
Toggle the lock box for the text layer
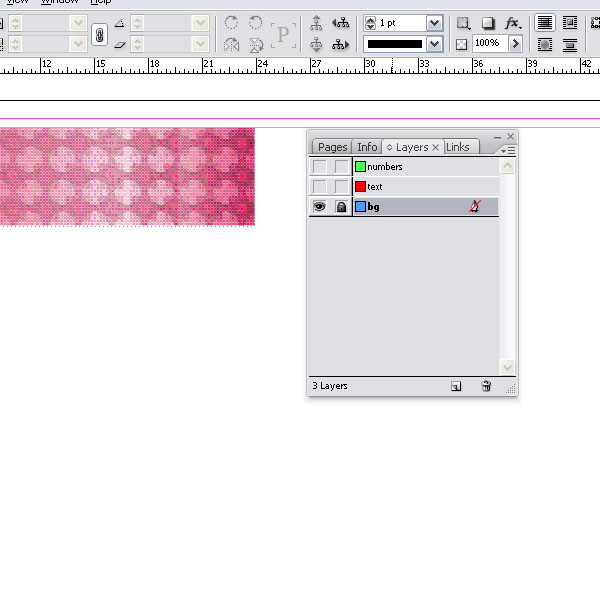point(341,187)
